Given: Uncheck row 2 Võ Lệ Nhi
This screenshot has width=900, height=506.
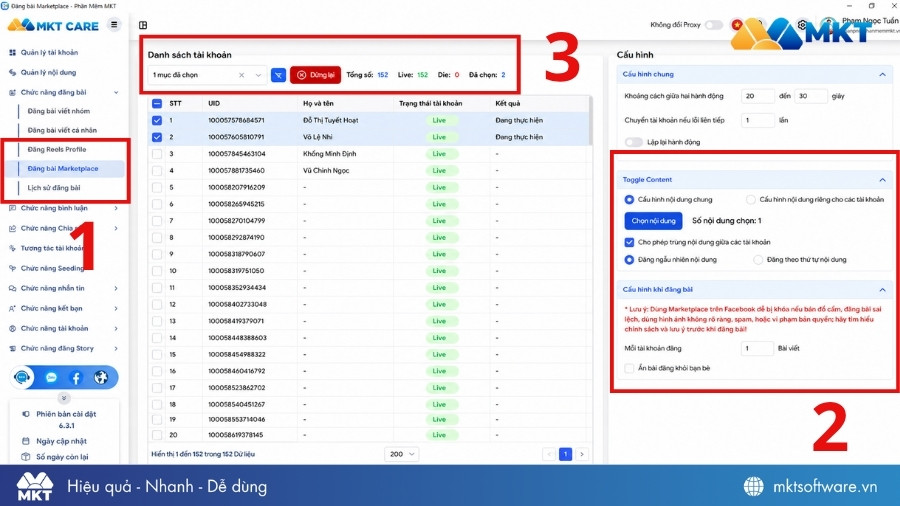Looking at the screenshot, I should tap(157, 137).
